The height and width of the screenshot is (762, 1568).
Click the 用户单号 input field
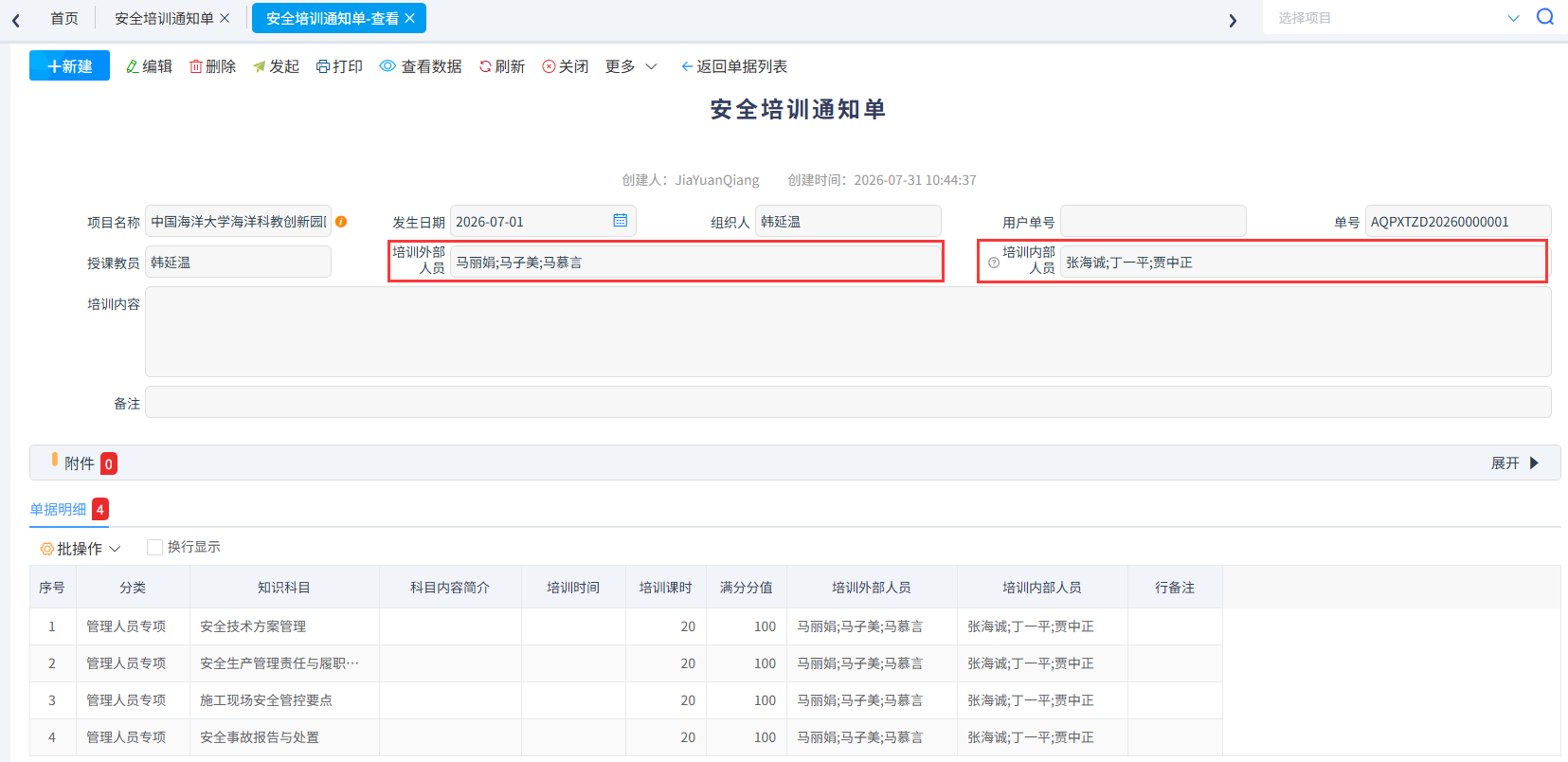tap(1153, 222)
